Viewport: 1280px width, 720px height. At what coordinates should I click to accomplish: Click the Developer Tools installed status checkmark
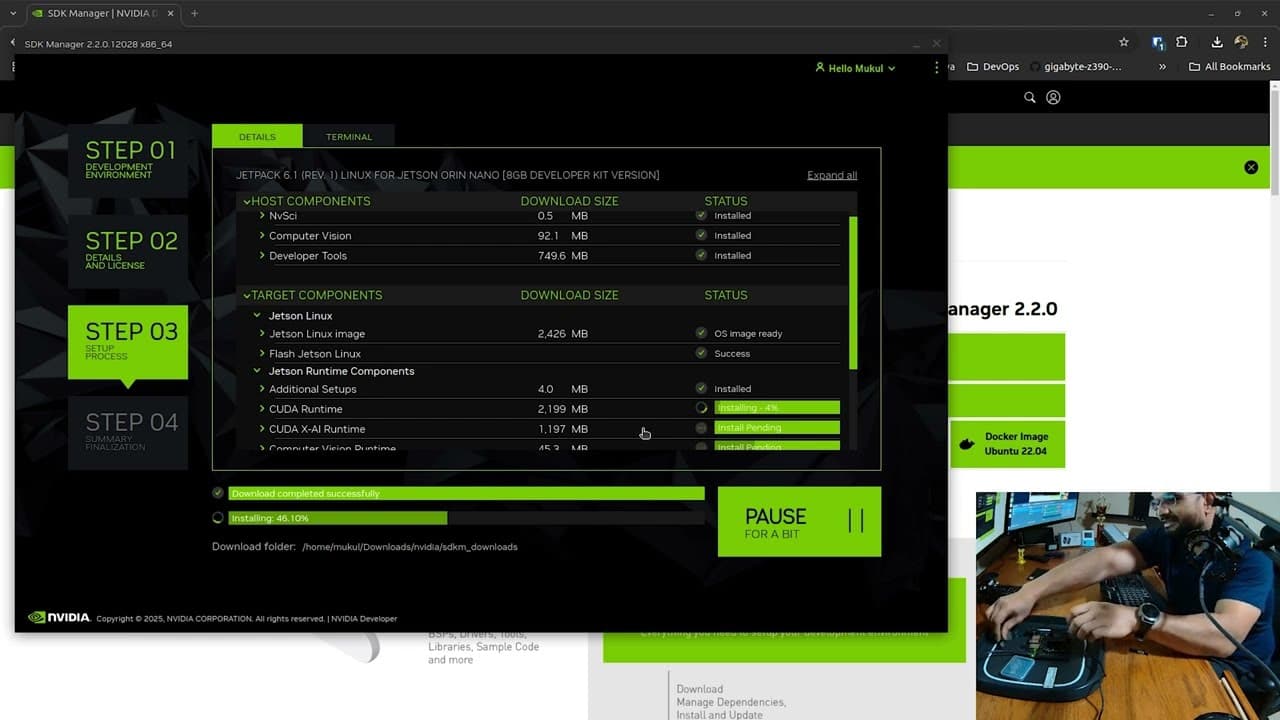tap(701, 255)
